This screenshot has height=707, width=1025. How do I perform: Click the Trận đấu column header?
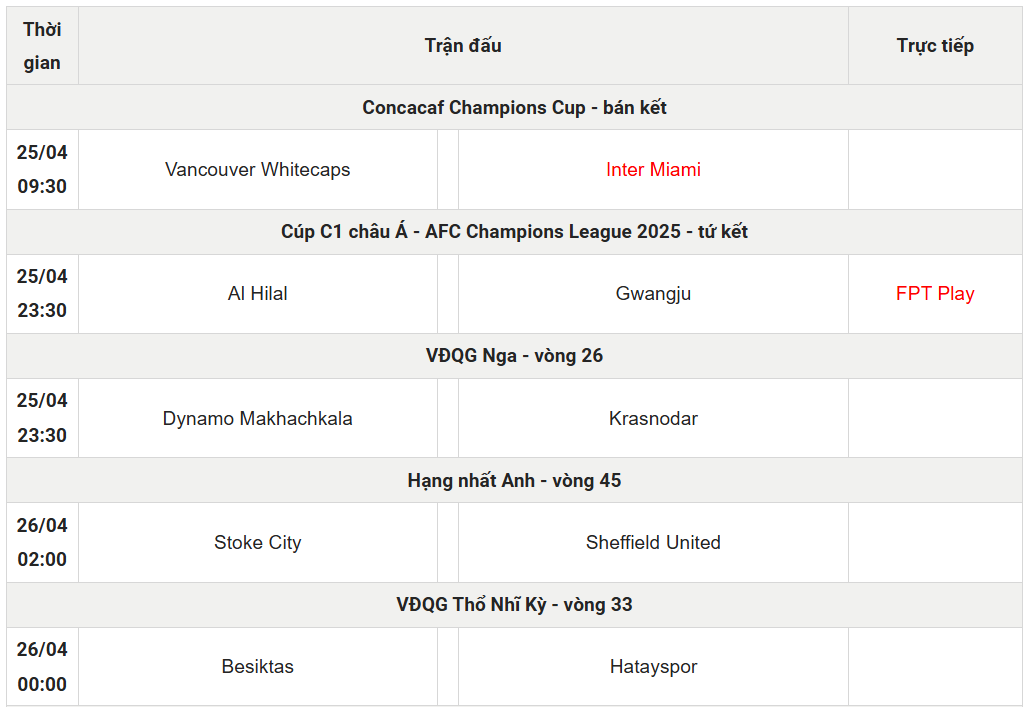[x=463, y=46]
